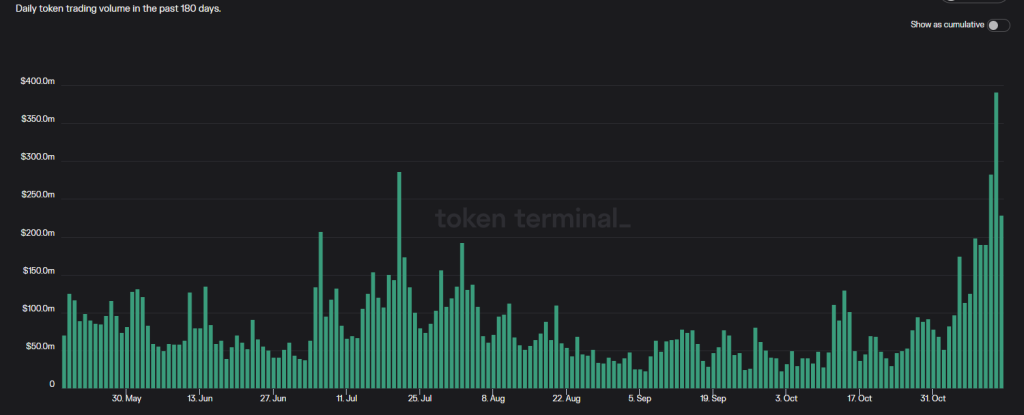Click the $400.0m axis label
1024x415 pixels.
(39, 81)
